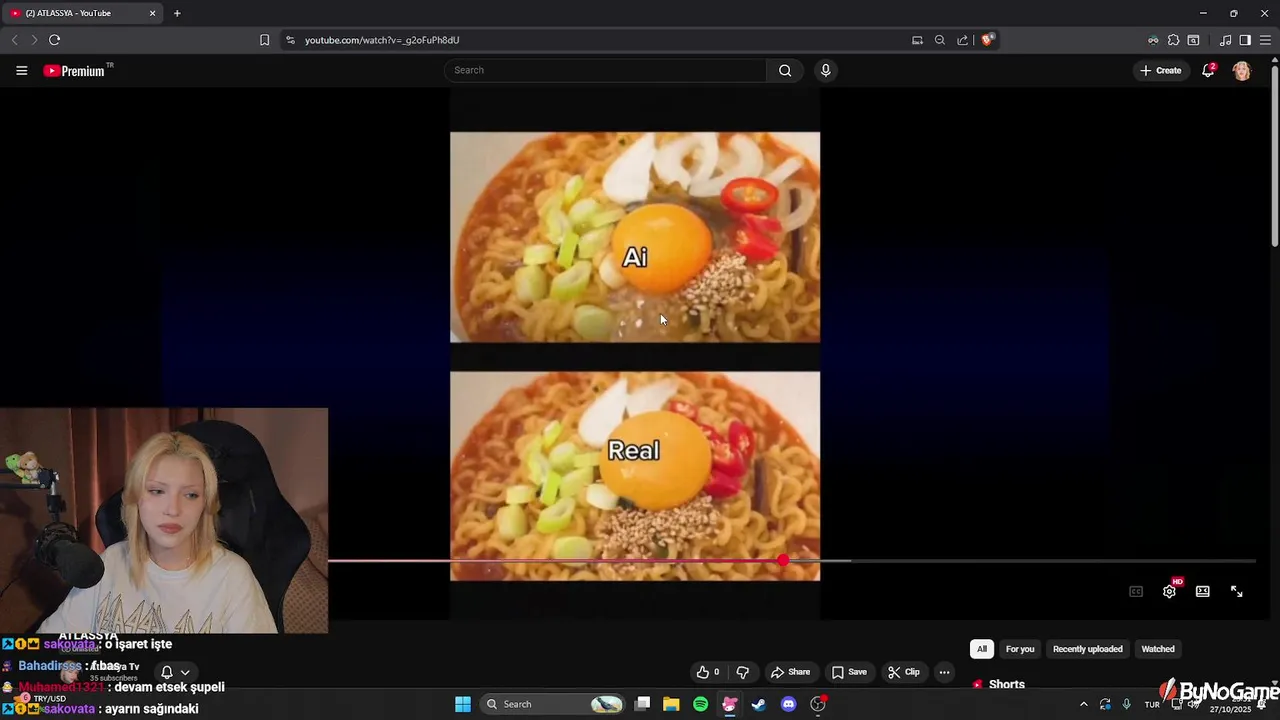The height and width of the screenshot is (720, 1280).
Task: Reload the page in browser
Action: [x=54, y=40]
